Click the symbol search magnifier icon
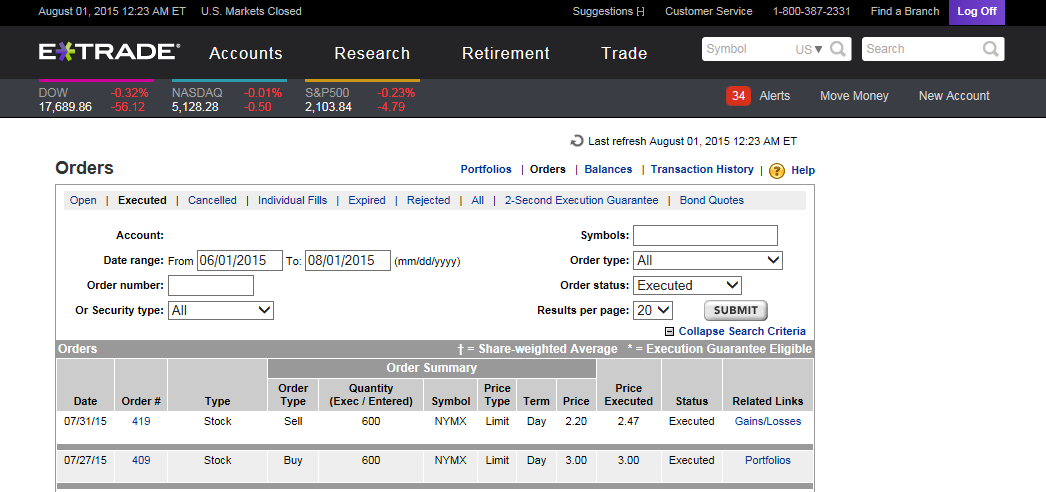The height and width of the screenshot is (492, 1046). click(838, 49)
